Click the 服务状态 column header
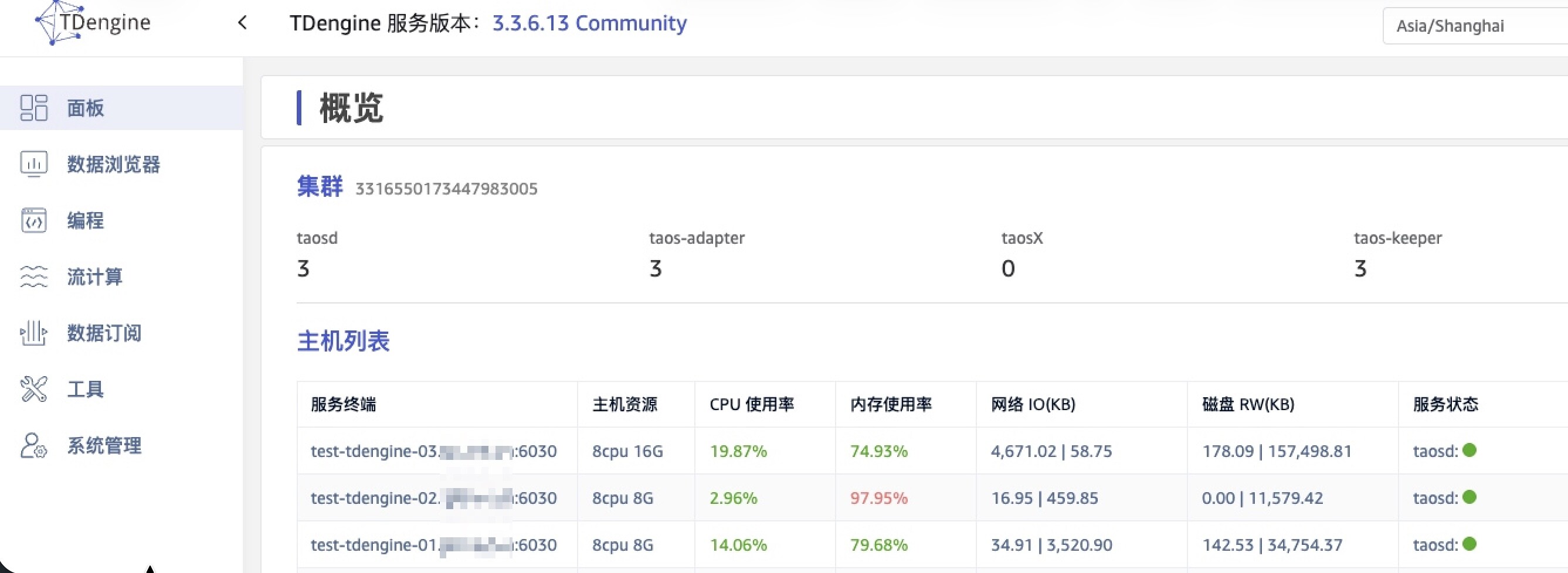Image resolution: width=1568 pixels, height=573 pixels. coord(1445,404)
